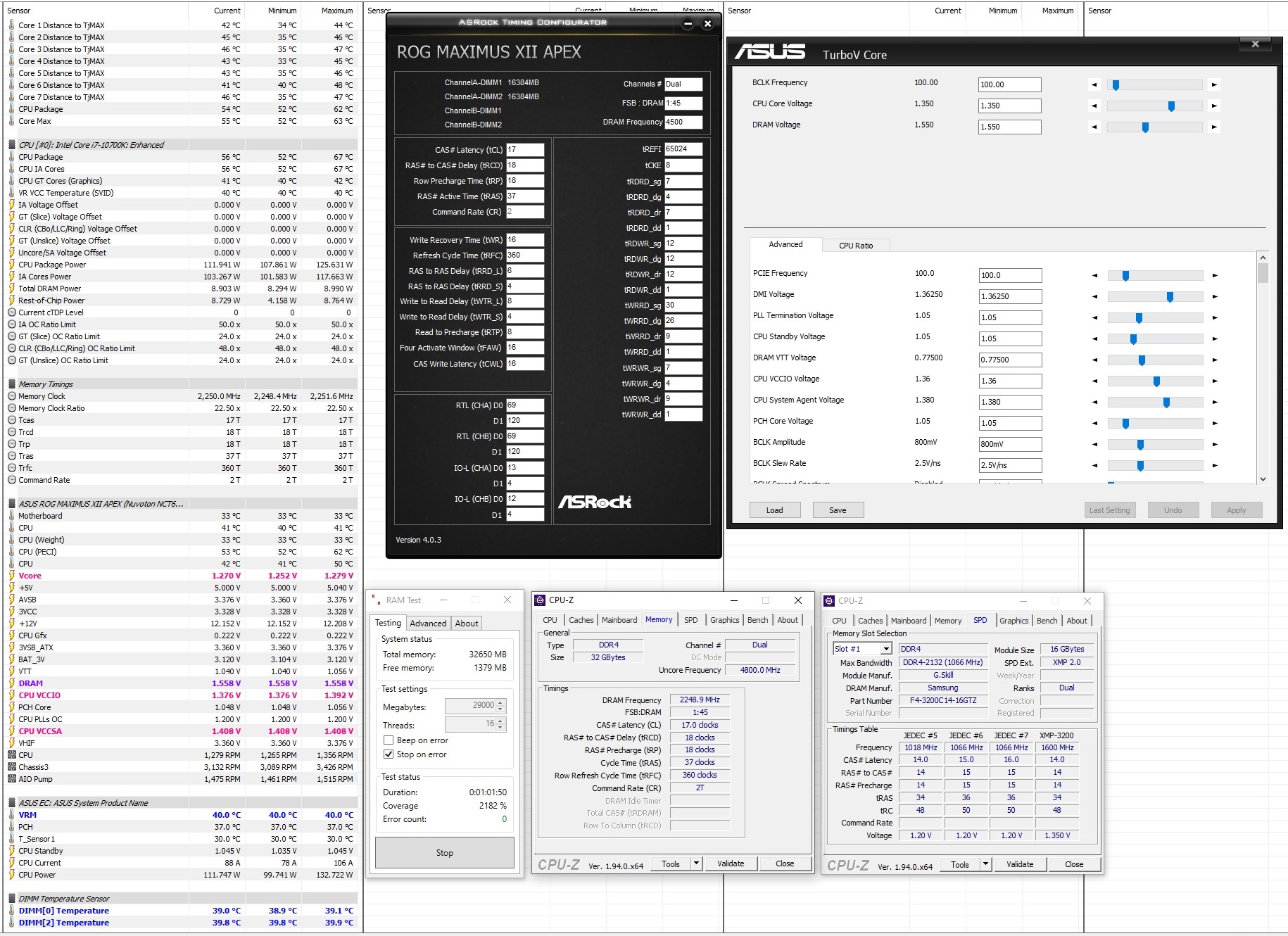Click left arrow for DMI Voltage
This screenshot has height=936, width=1288.
click(x=1094, y=296)
